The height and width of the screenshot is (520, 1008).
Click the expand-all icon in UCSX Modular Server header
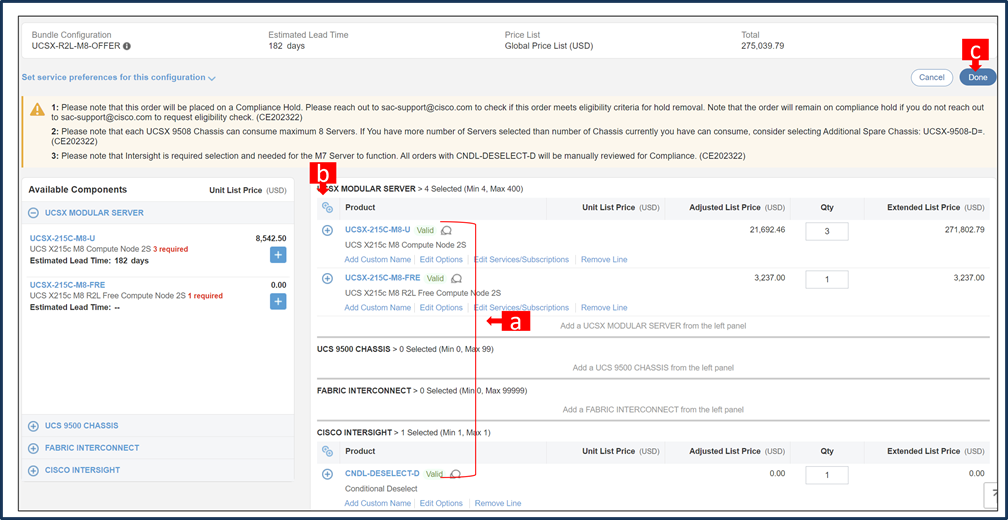pos(327,207)
